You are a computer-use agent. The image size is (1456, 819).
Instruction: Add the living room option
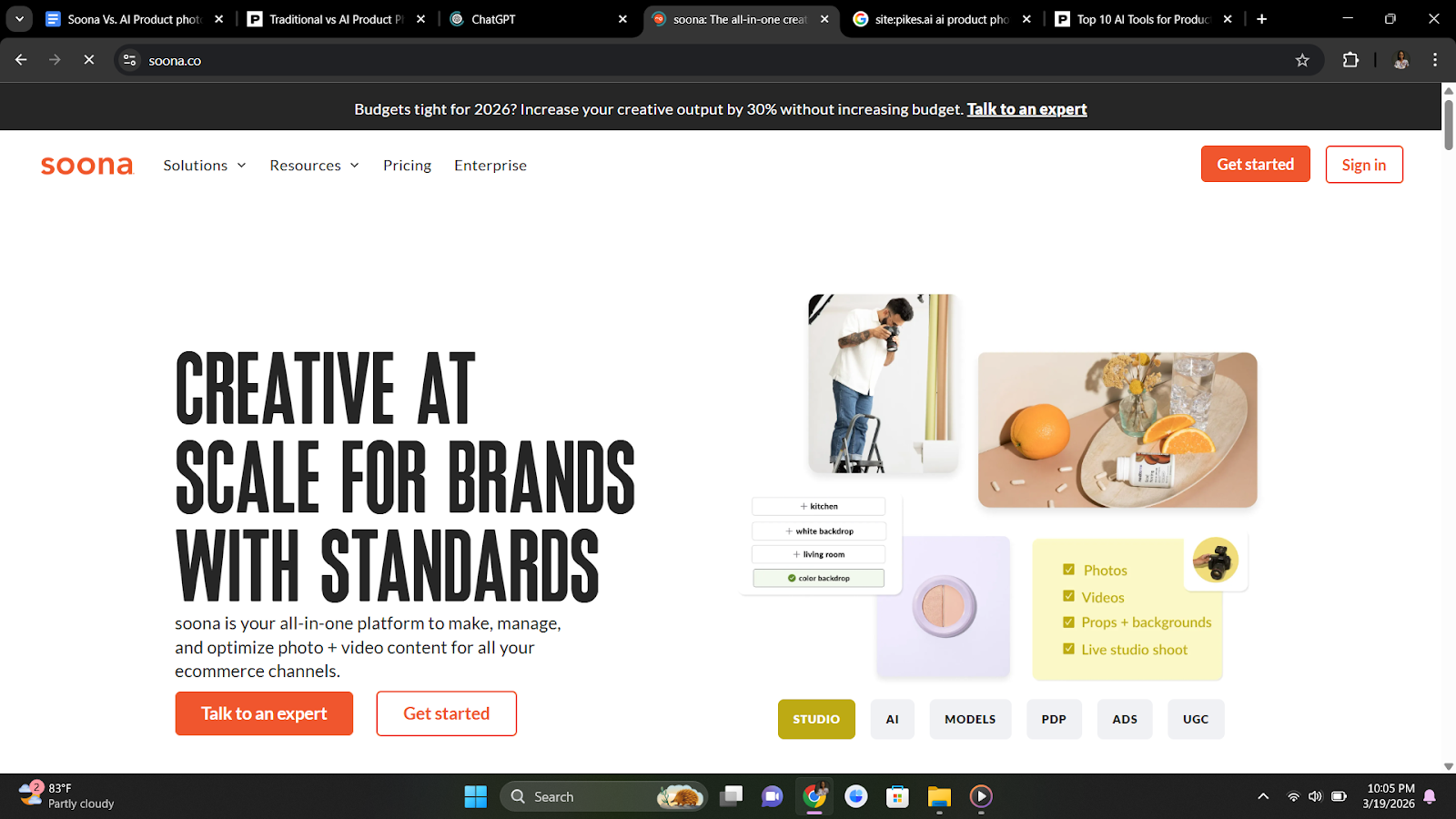[818, 554]
